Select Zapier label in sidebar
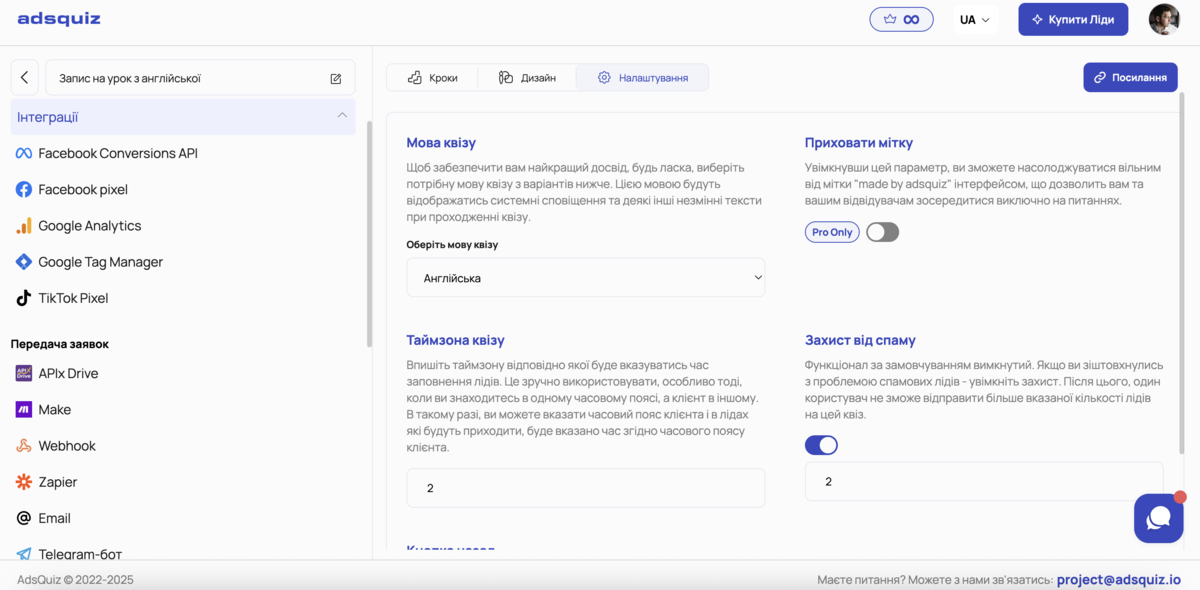This screenshot has width=1200, height=590. click(x=58, y=482)
